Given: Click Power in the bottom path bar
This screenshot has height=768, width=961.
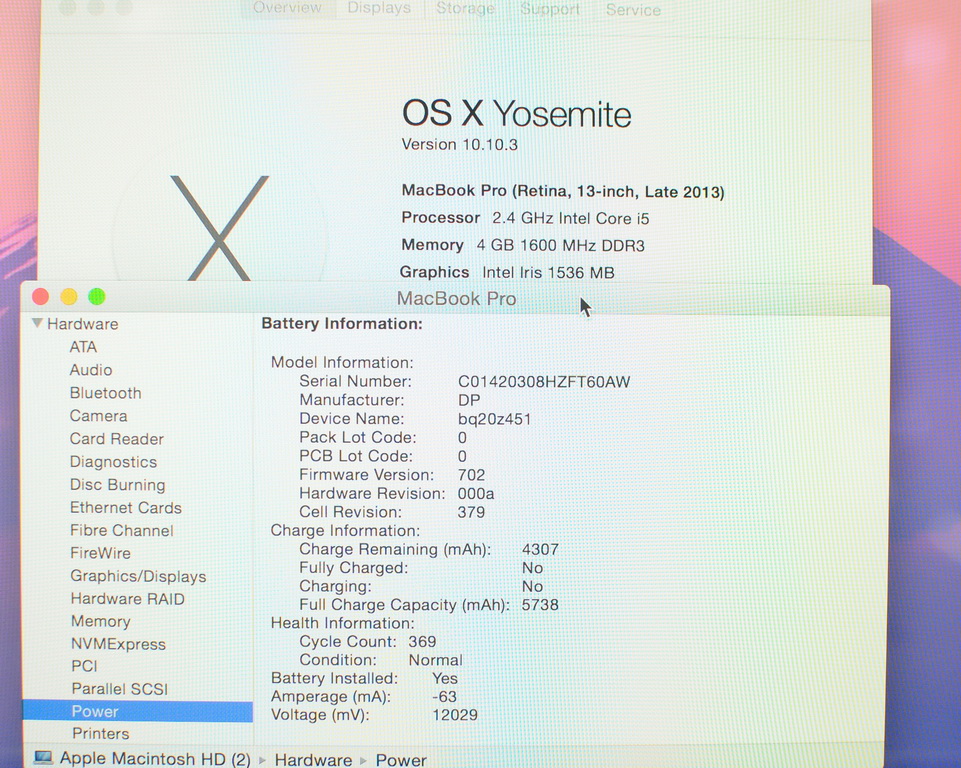Looking at the screenshot, I should pos(401,761).
